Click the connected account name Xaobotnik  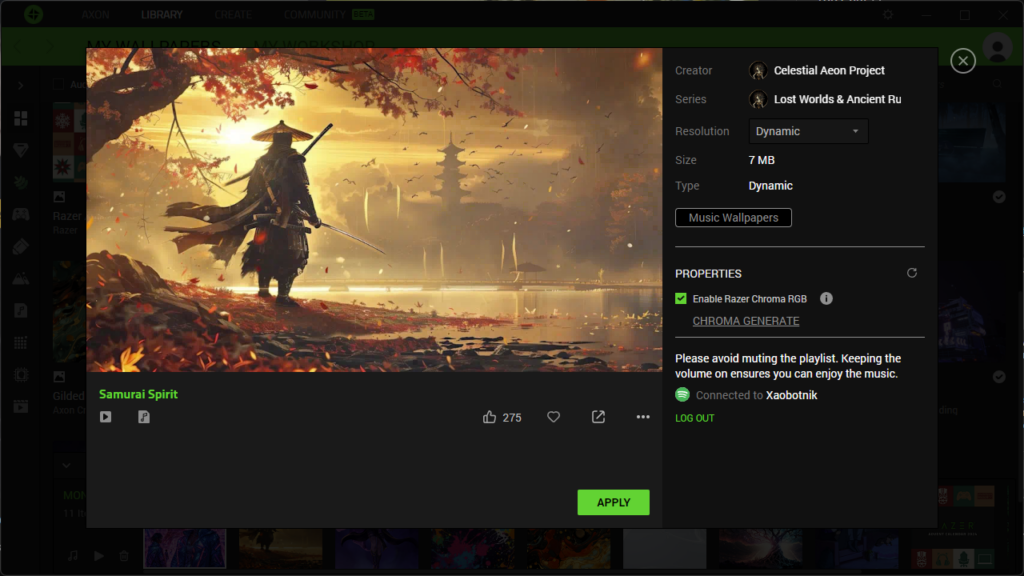point(792,395)
